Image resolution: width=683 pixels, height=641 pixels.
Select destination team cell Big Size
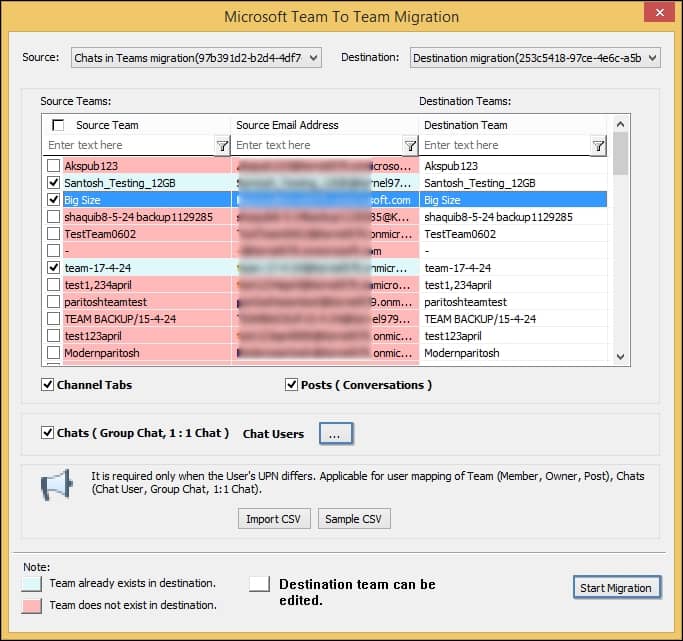[513, 199]
